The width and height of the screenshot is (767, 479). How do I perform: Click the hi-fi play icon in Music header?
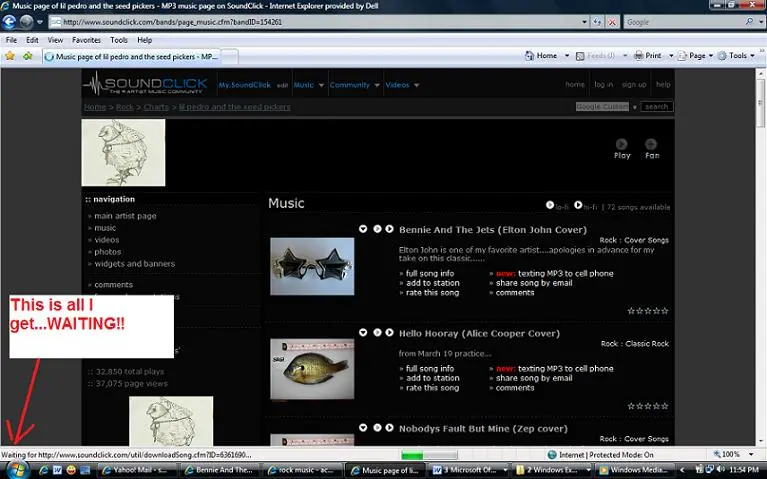tap(578, 205)
